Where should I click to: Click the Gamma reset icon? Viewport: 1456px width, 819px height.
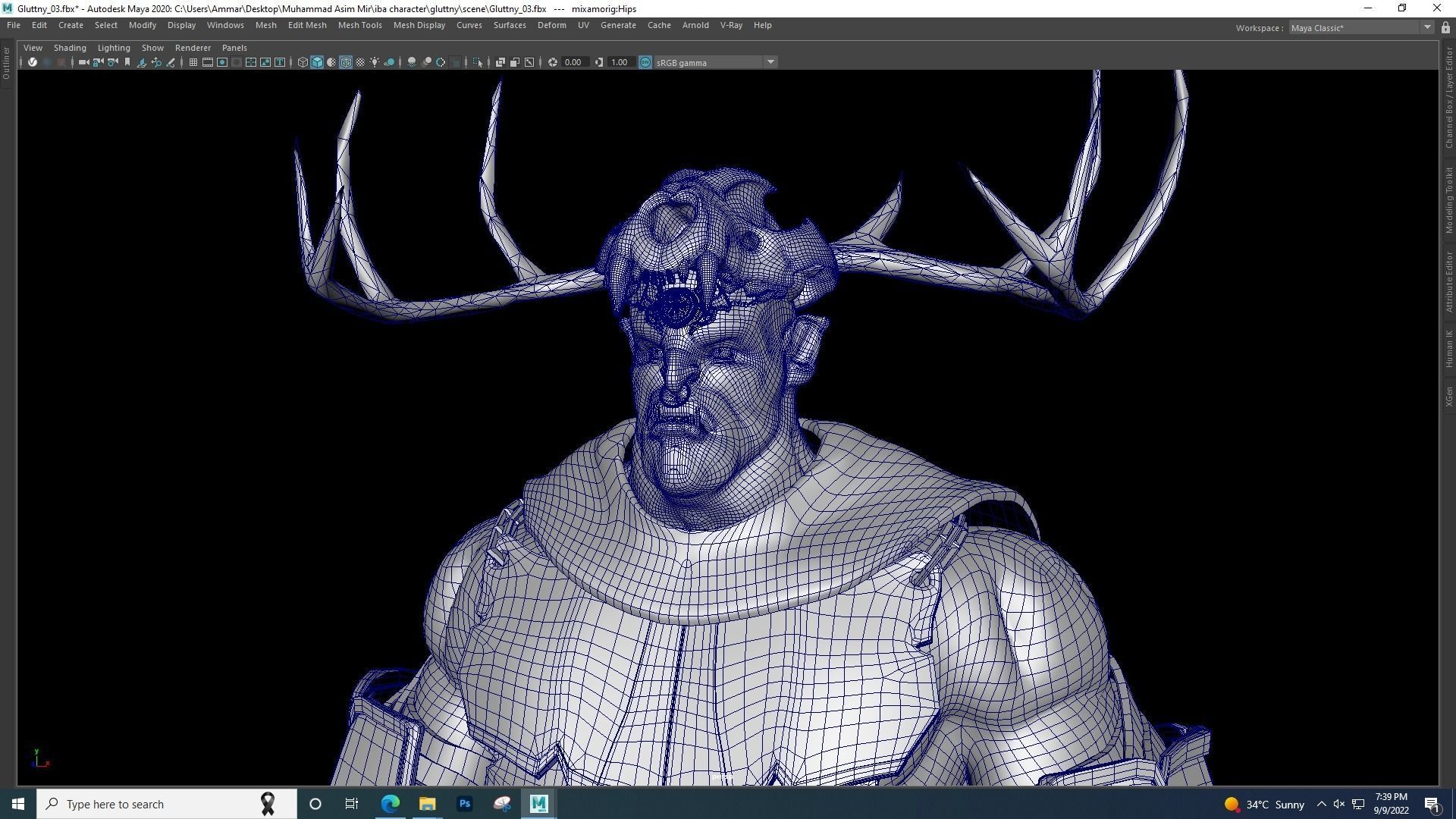click(x=599, y=62)
